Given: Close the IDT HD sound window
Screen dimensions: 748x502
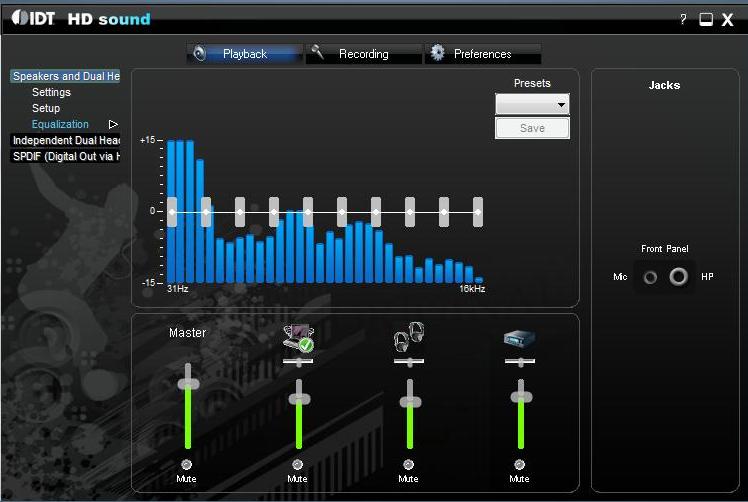Looking at the screenshot, I should coord(727,20).
